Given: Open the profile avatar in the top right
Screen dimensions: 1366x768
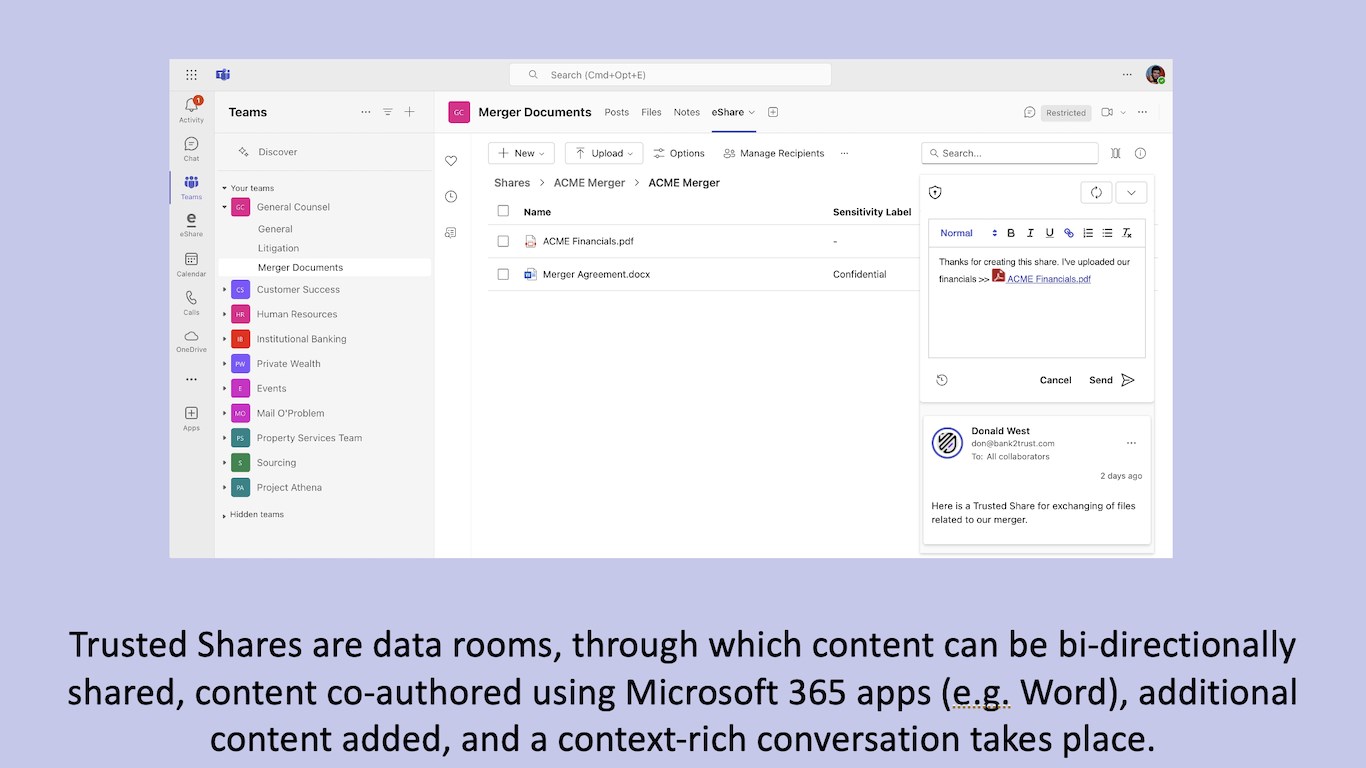Looking at the screenshot, I should (x=1155, y=75).
